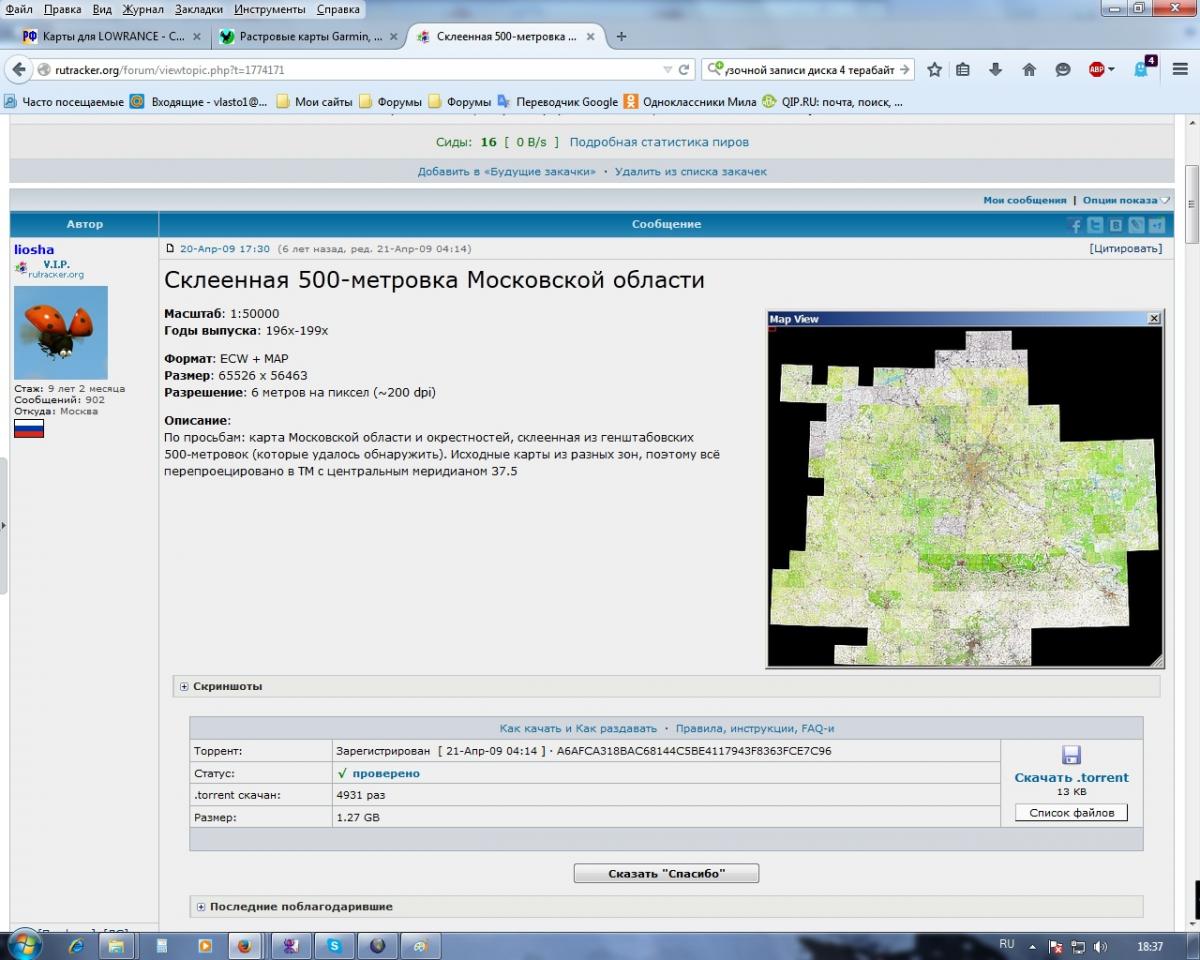Open the Закладки menu
Viewport: 1200px width, 960px height.
click(x=199, y=9)
